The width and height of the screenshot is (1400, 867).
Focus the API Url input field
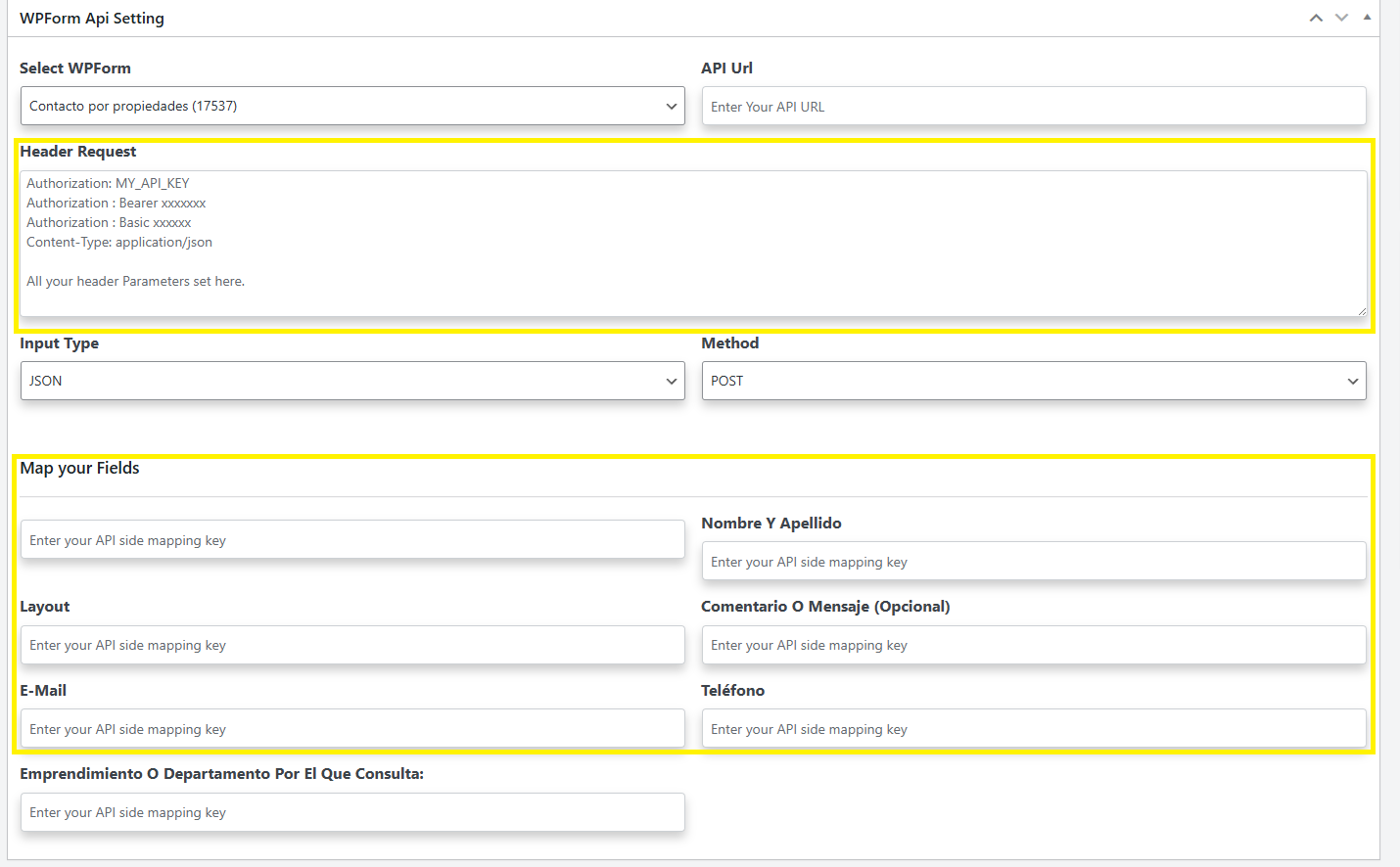(1033, 107)
